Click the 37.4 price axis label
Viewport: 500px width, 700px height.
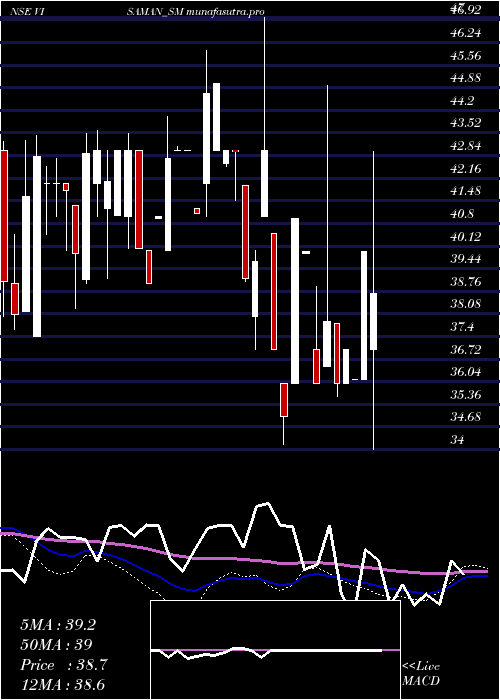462,327
